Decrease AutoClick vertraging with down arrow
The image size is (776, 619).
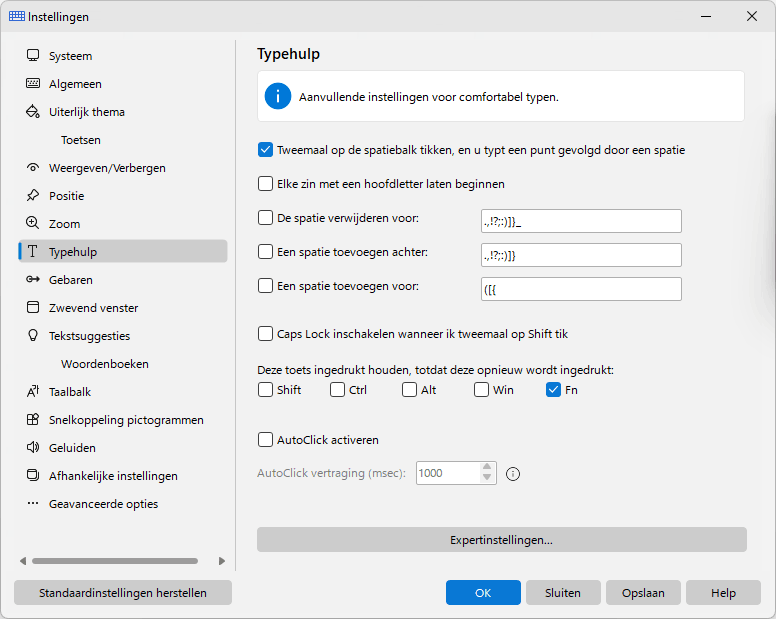(x=487, y=478)
